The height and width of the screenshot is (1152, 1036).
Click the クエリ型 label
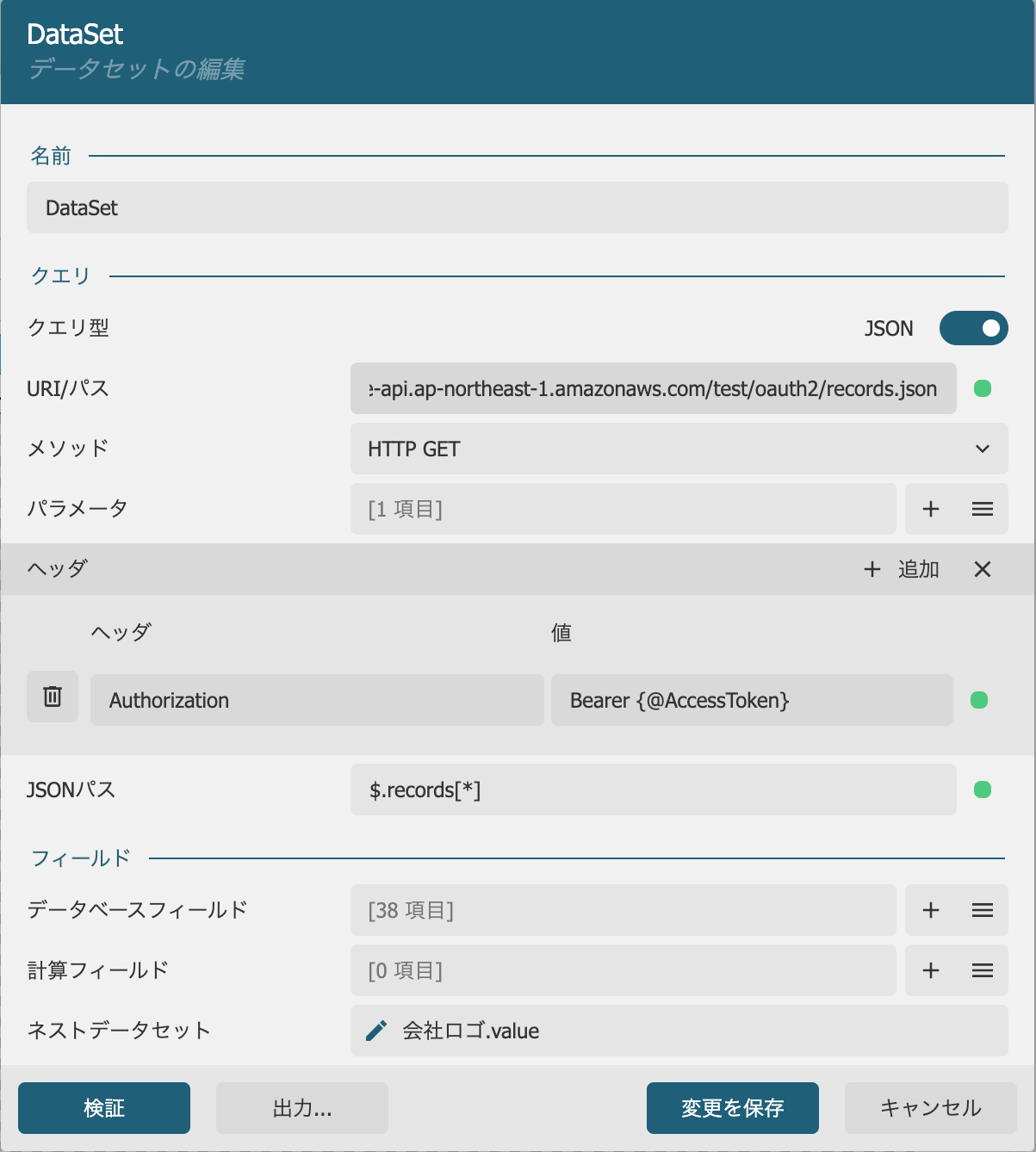click(69, 327)
